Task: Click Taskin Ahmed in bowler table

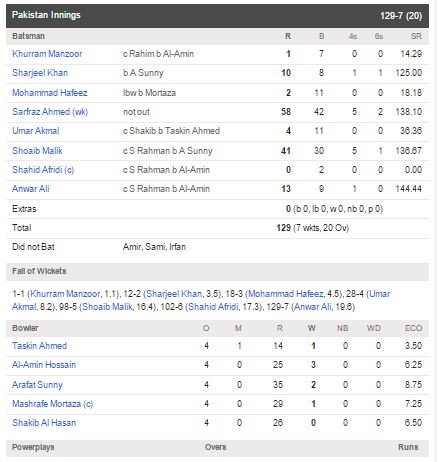Action: (39, 346)
